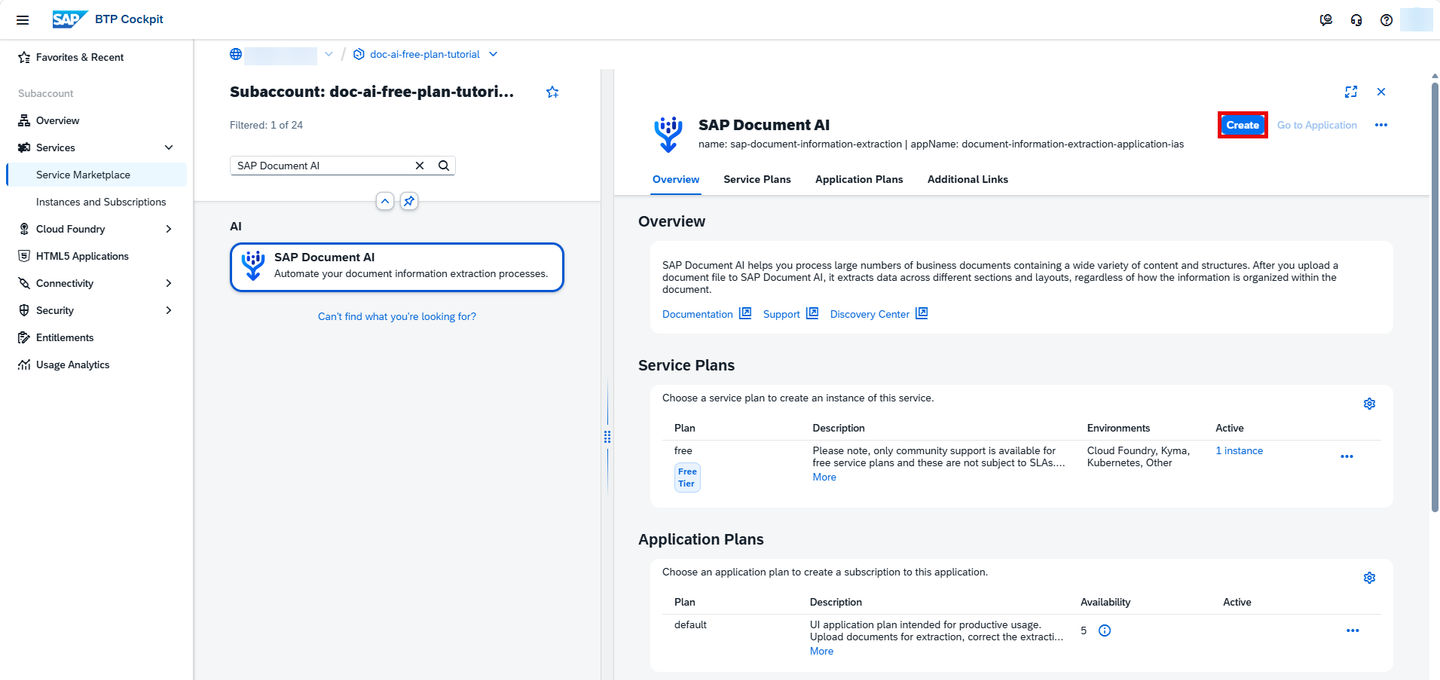
Task: Pin the header with the pin icon
Action: (409, 201)
